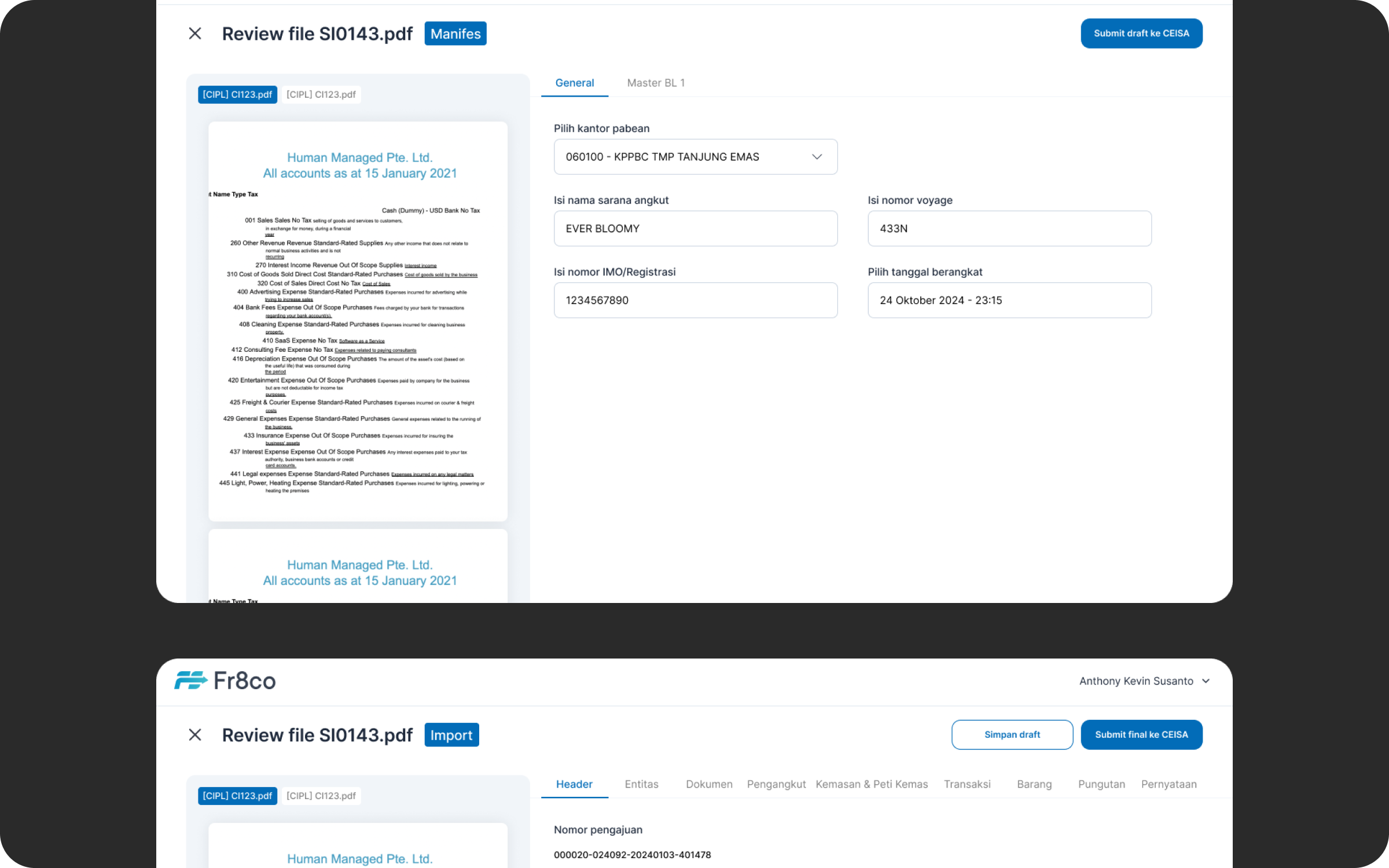1389x868 pixels.
Task: Close the Import review panel with X
Action: [195, 735]
